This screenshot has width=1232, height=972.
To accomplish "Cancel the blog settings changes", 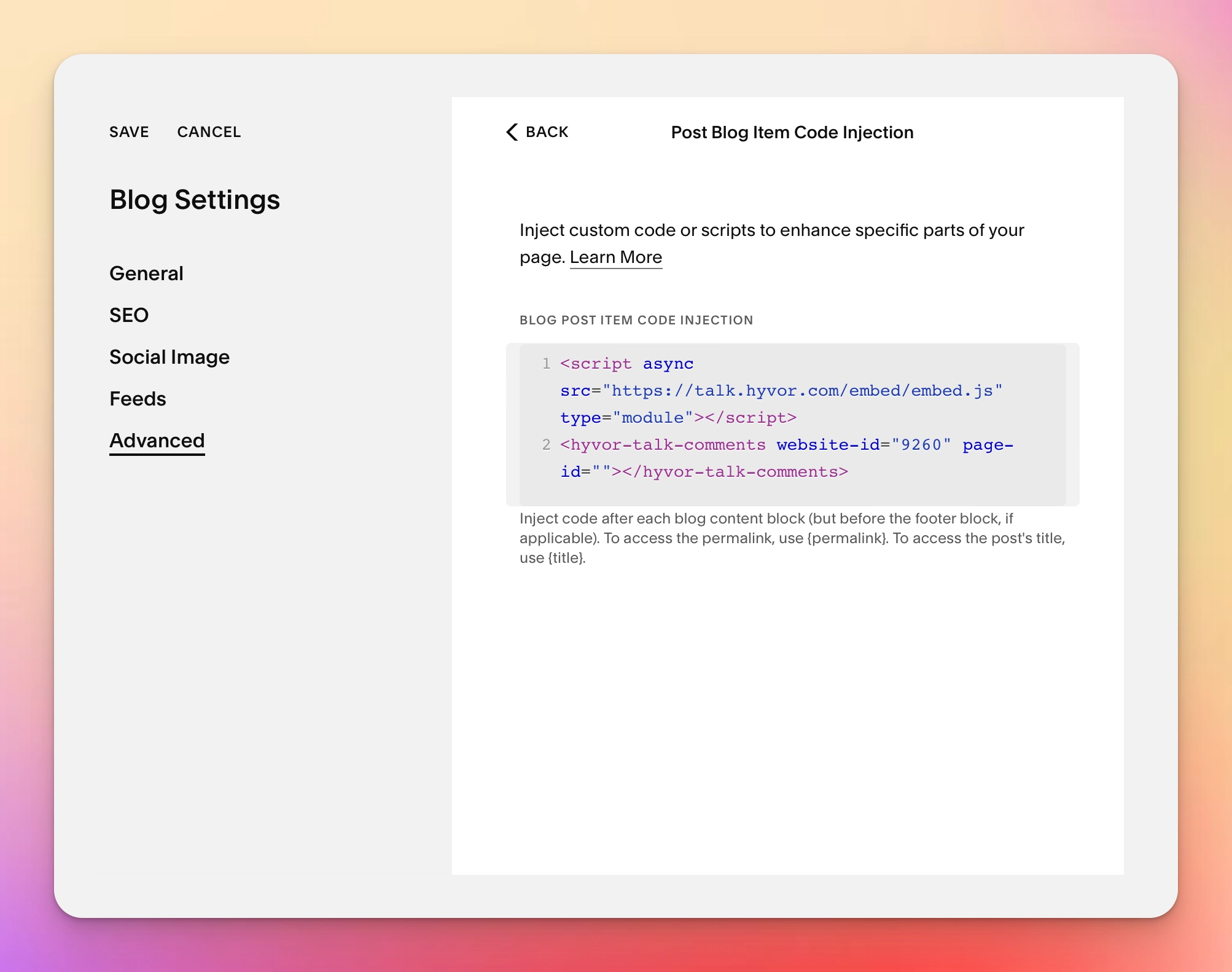I will coord(209,132).
